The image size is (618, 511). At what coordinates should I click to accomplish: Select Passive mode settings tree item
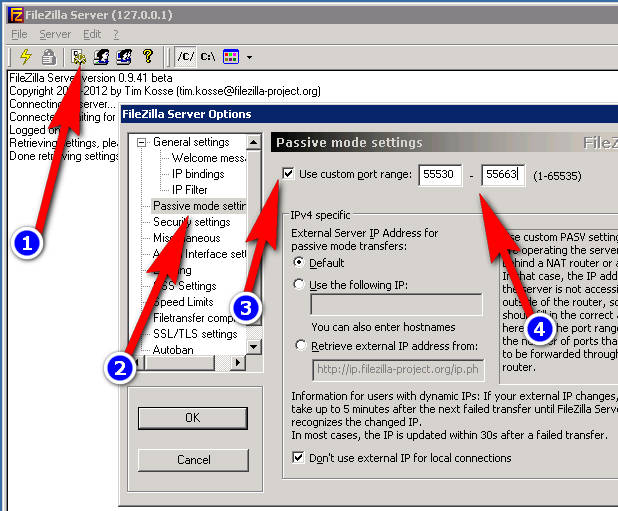pos(199,206)
